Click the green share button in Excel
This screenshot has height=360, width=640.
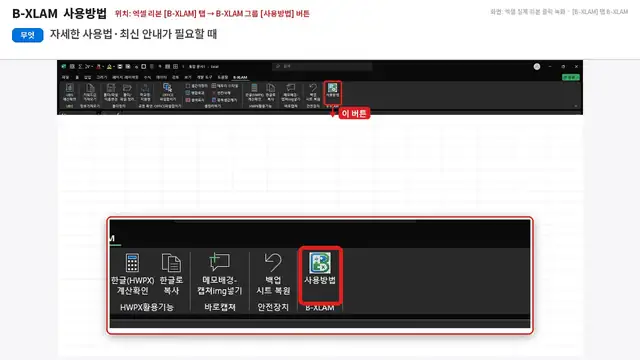(x=571, y=77)
